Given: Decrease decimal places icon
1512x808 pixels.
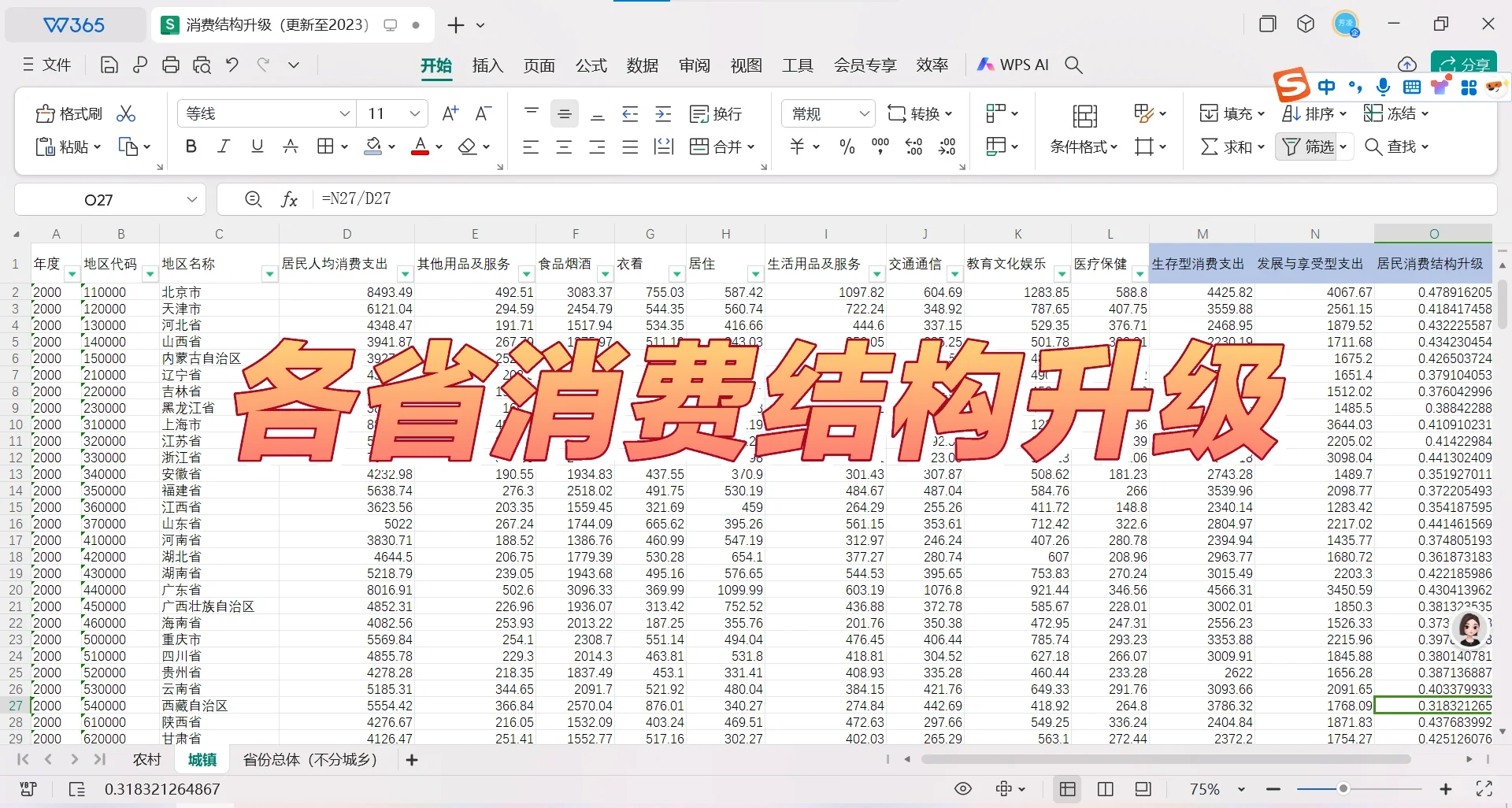Looking at the screenshot, I should (x=947, y=146).
